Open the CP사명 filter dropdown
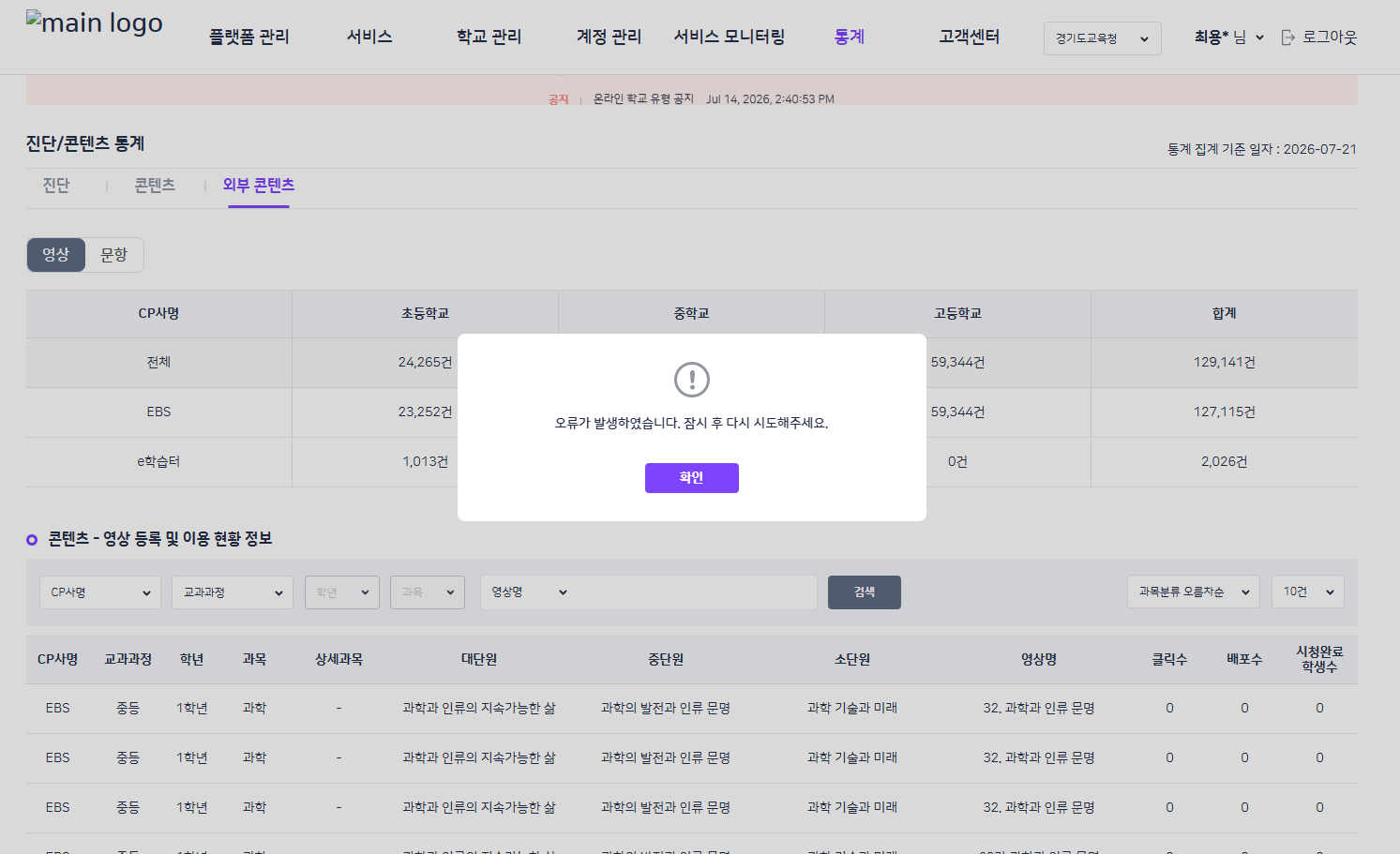Screen dimensions: 1400x854 (100, 592)
